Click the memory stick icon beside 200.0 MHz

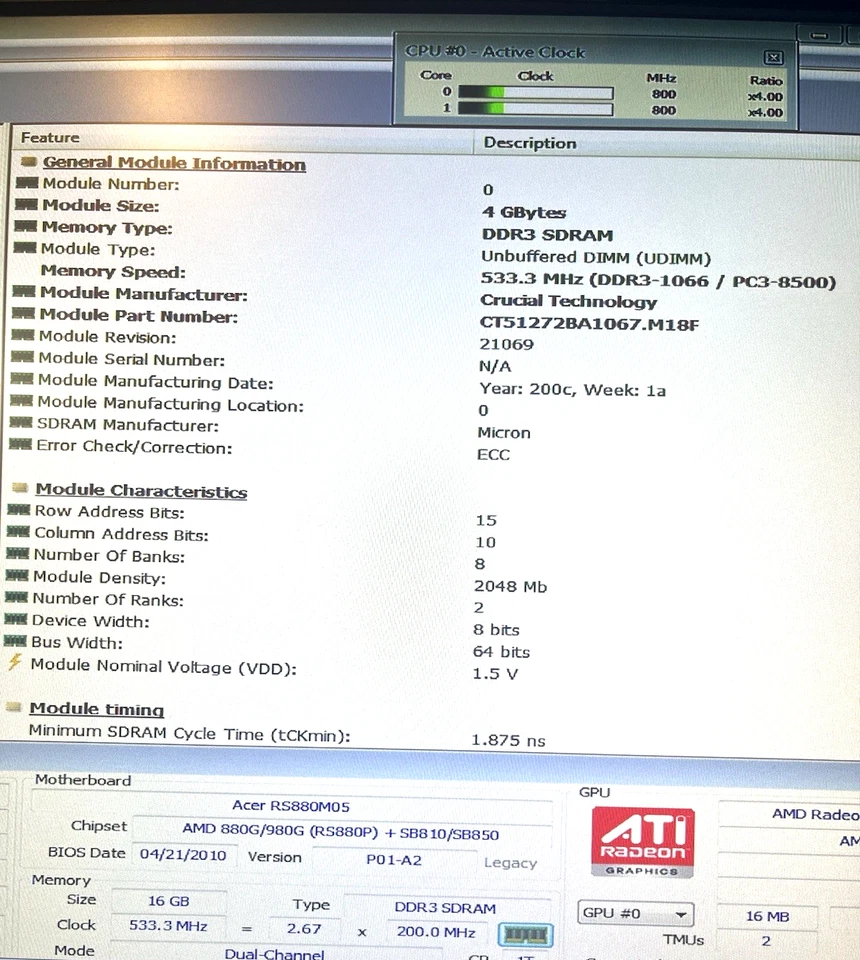525,934
